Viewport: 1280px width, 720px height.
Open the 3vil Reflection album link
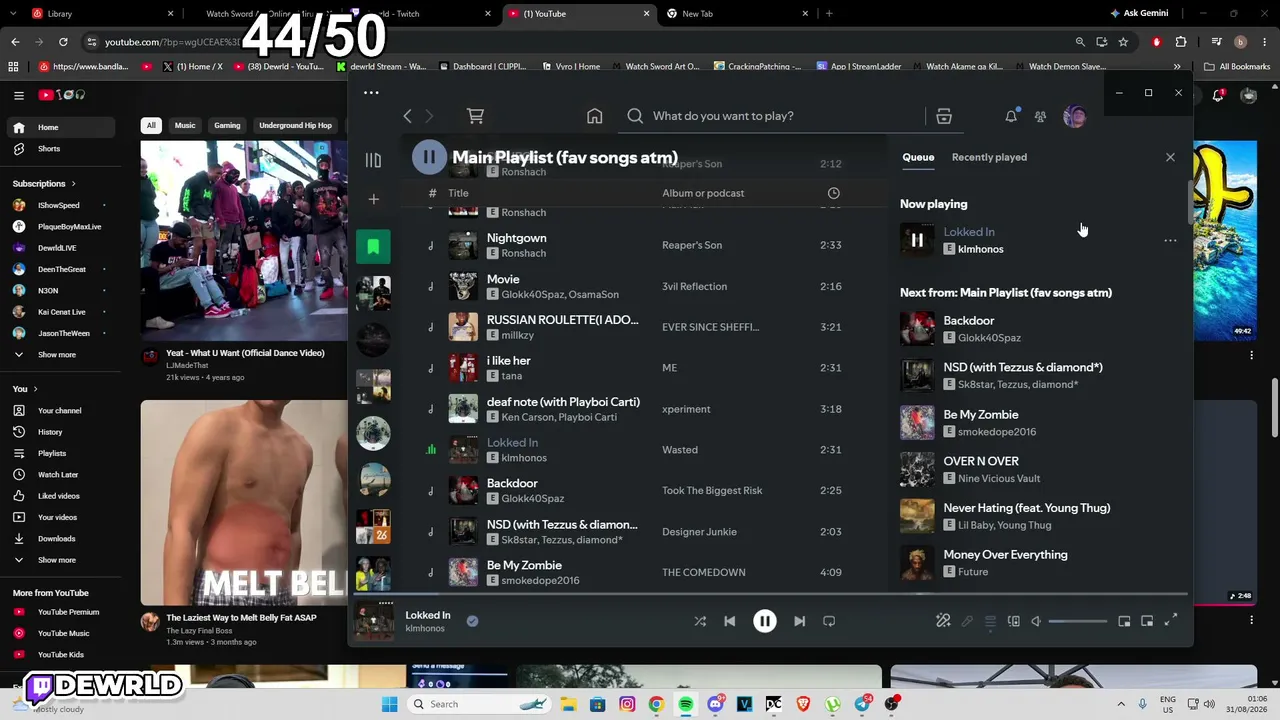point(694,286)
